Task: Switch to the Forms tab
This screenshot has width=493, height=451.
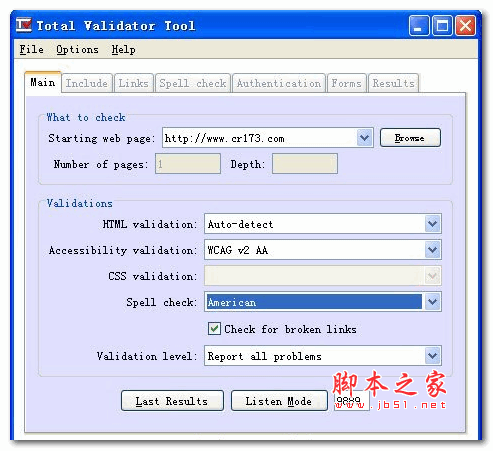Action: (x=347, y=83)
